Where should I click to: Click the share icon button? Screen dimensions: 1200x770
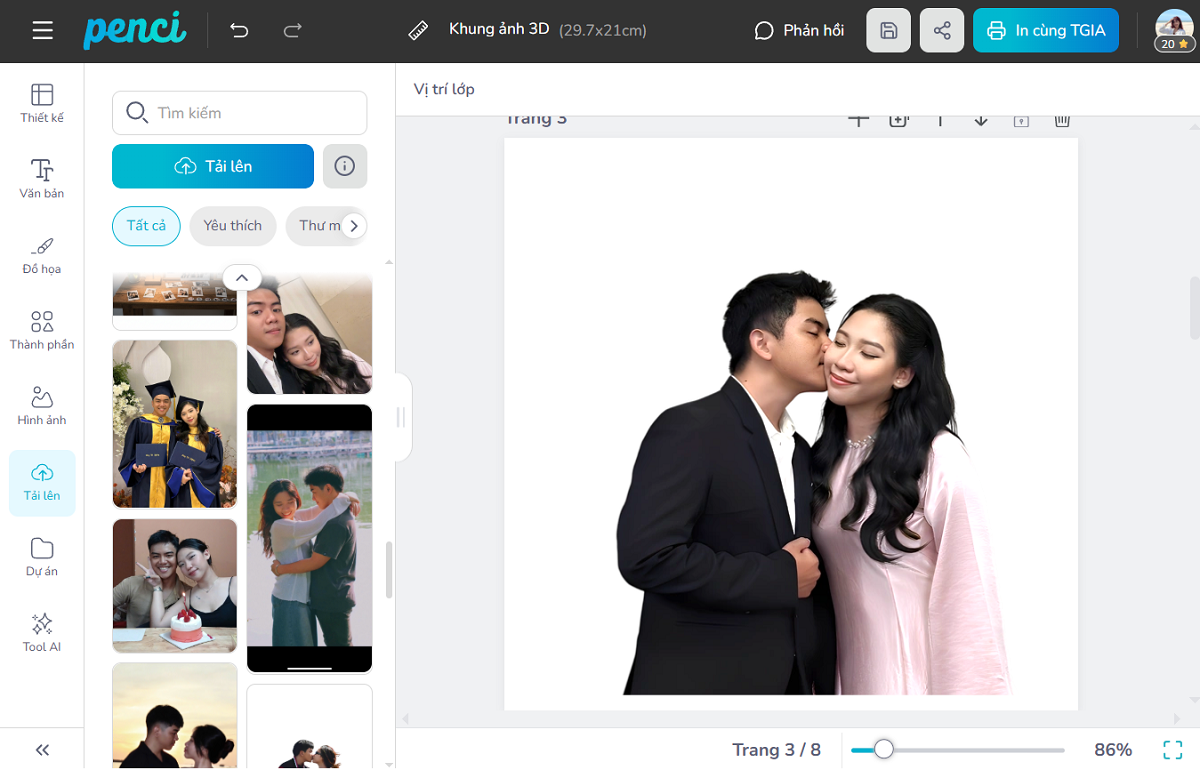[x=942, y=30]
